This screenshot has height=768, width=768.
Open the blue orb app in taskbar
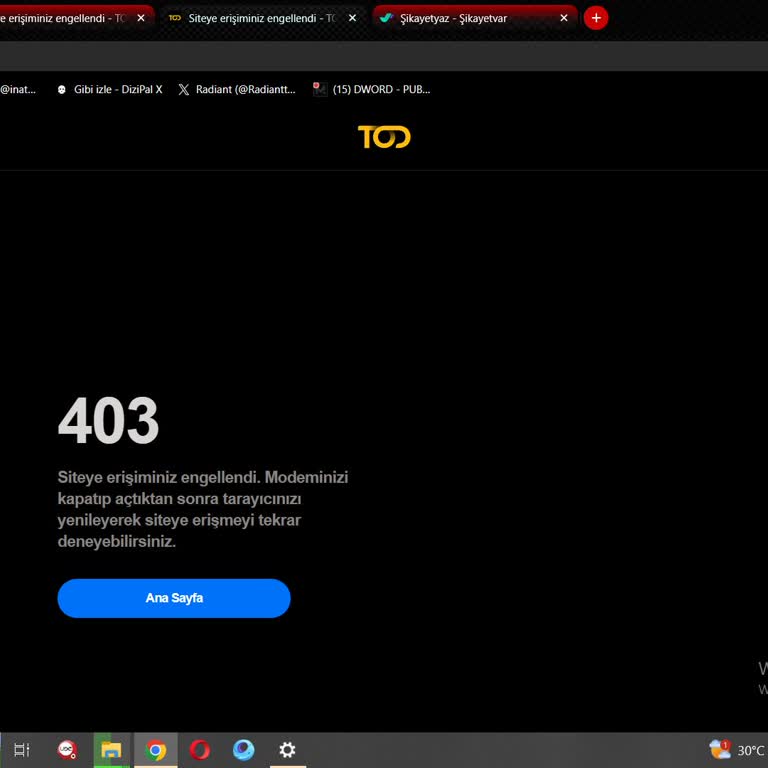[x=243, y=750]
